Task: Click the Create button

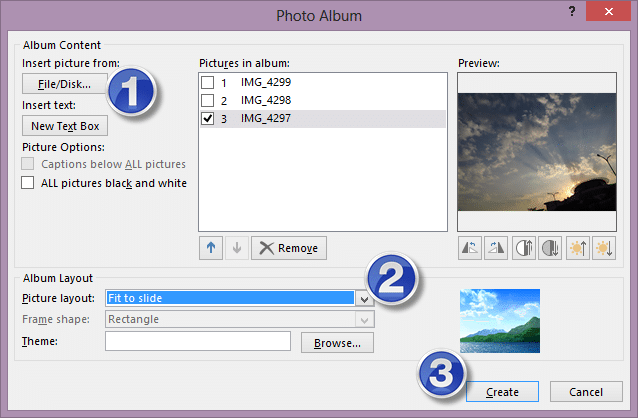Action: pyautogui.click(x=503, y=391)
